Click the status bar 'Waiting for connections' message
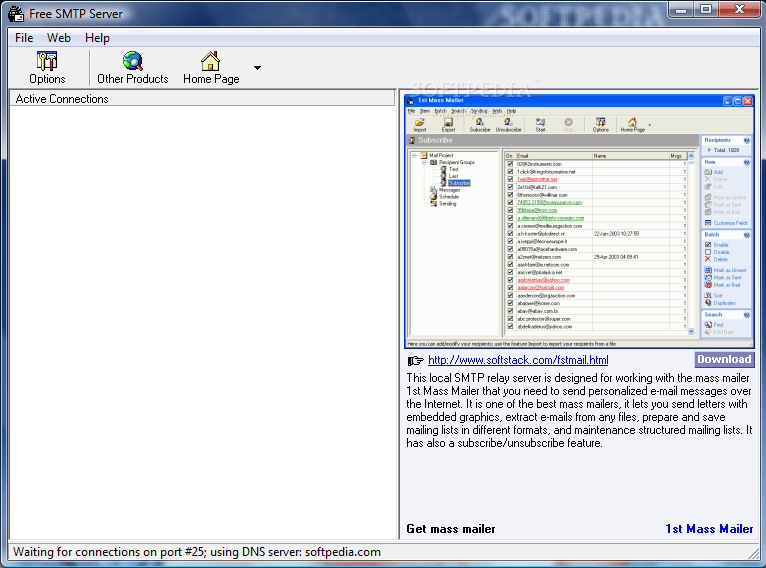766x568 pixels. pos(197,552)
